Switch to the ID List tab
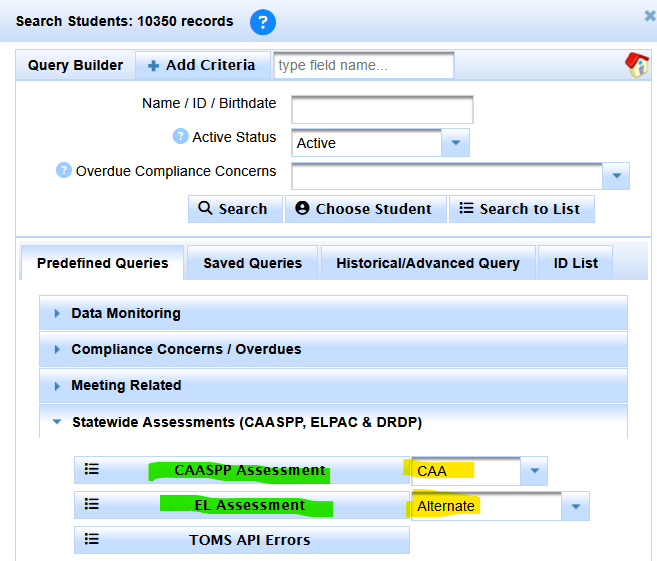The height and width of the screenshot is (561, 657). coord(575,263)
